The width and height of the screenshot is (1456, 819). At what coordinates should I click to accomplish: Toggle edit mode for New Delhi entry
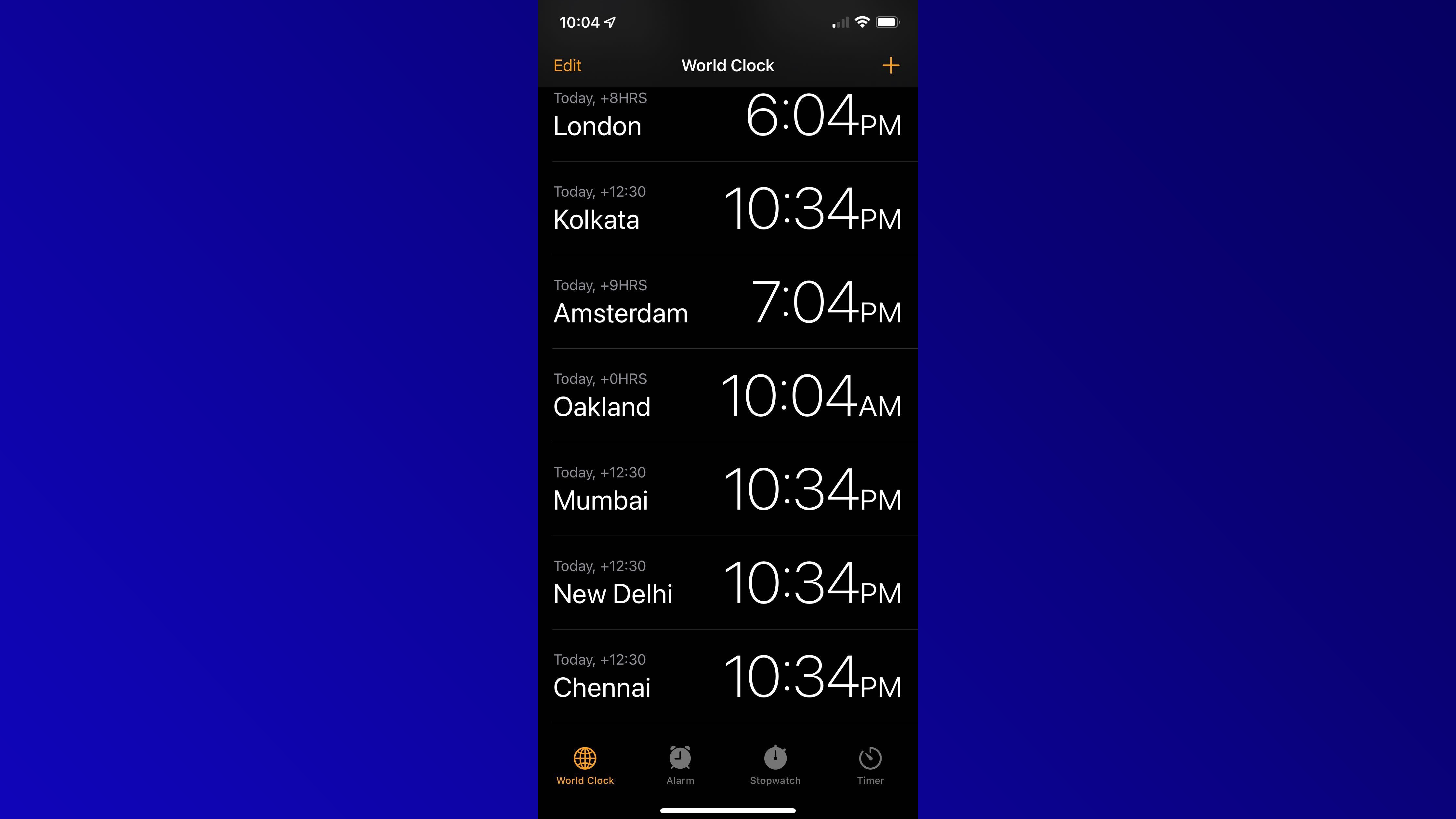click(567, 65)
